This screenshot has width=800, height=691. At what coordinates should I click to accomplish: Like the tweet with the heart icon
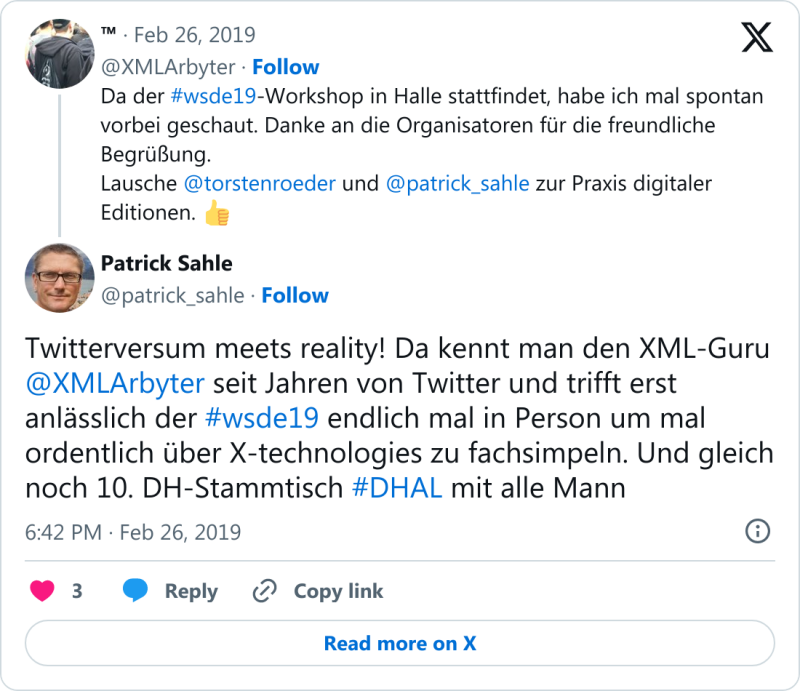click(x=42, y=591)
